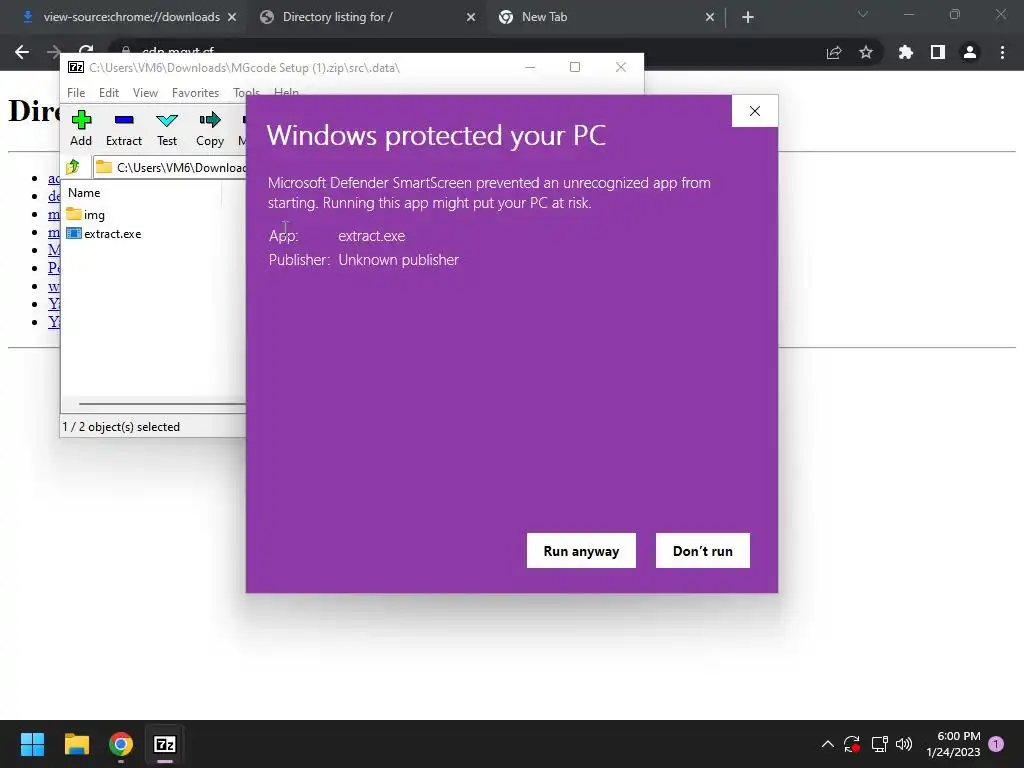1024x768 pixels.
Task: Close the New Tab tab
Action: coord(710,17)
